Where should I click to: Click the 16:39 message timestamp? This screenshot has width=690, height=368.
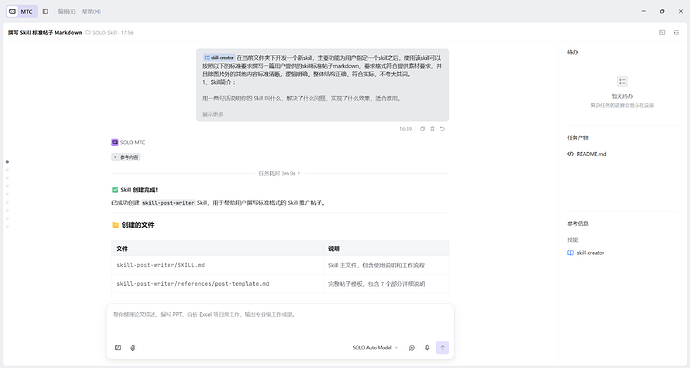(x=405, y=129)
